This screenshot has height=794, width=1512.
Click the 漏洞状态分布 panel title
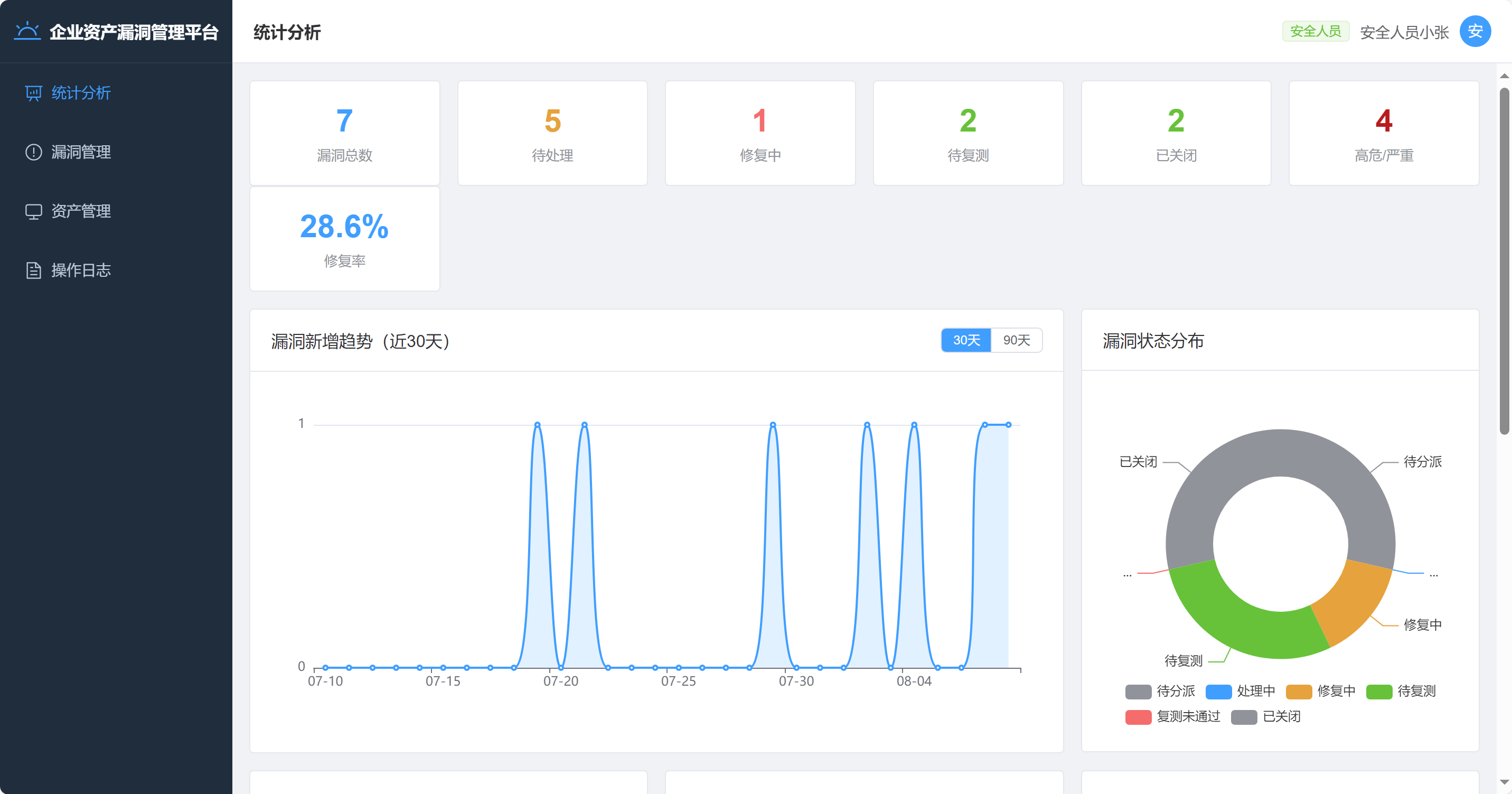click(1153, 341)
